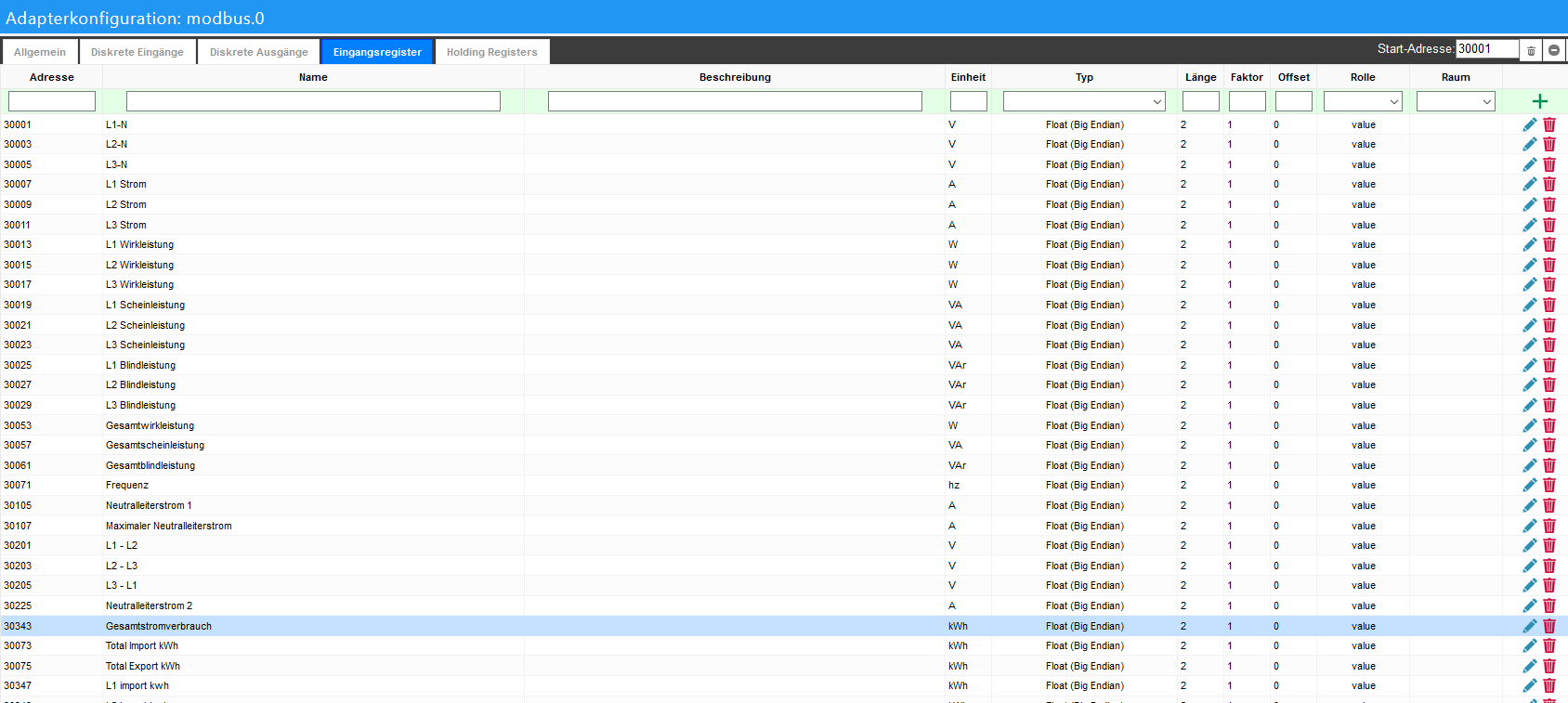This screenshot has width=1568, height=703.
Task: Click the L3 Strom name cell
Action: pyautogui.click(x=125, y=225)
